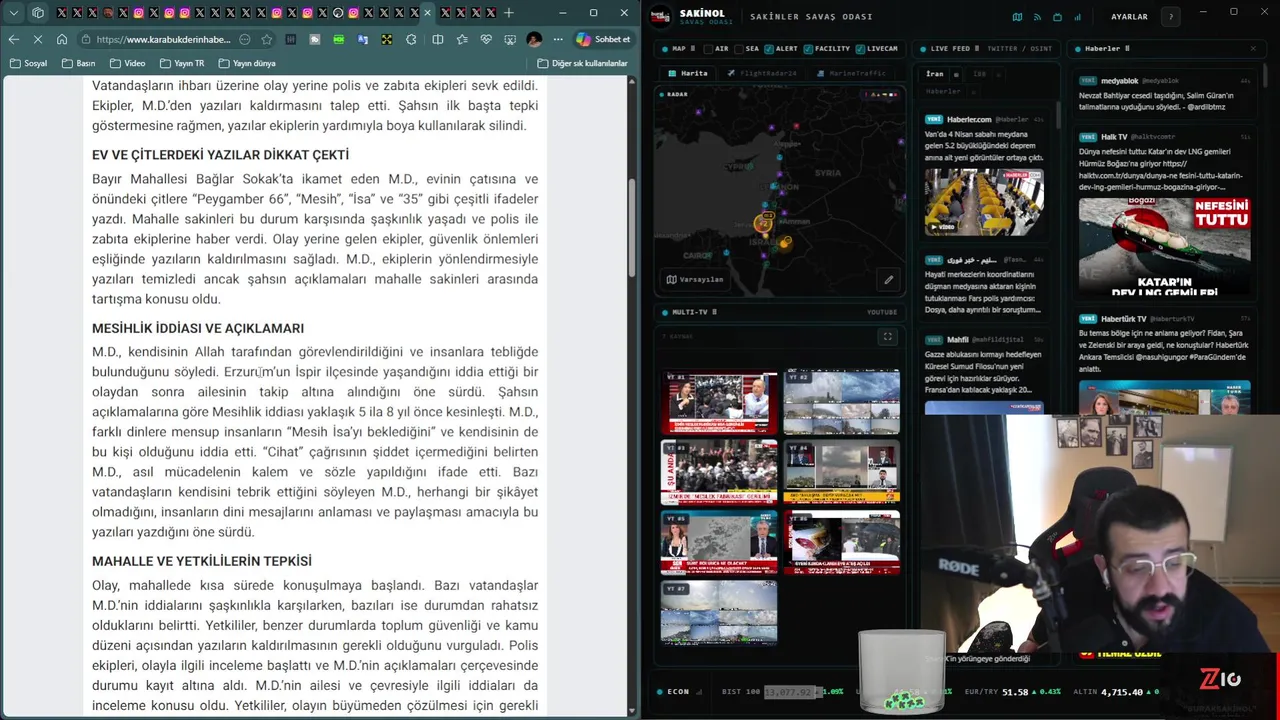Viewport: 1280px width, 720px height.
Task: Click the live feed column scrollbar
Action: point(1057,115)
